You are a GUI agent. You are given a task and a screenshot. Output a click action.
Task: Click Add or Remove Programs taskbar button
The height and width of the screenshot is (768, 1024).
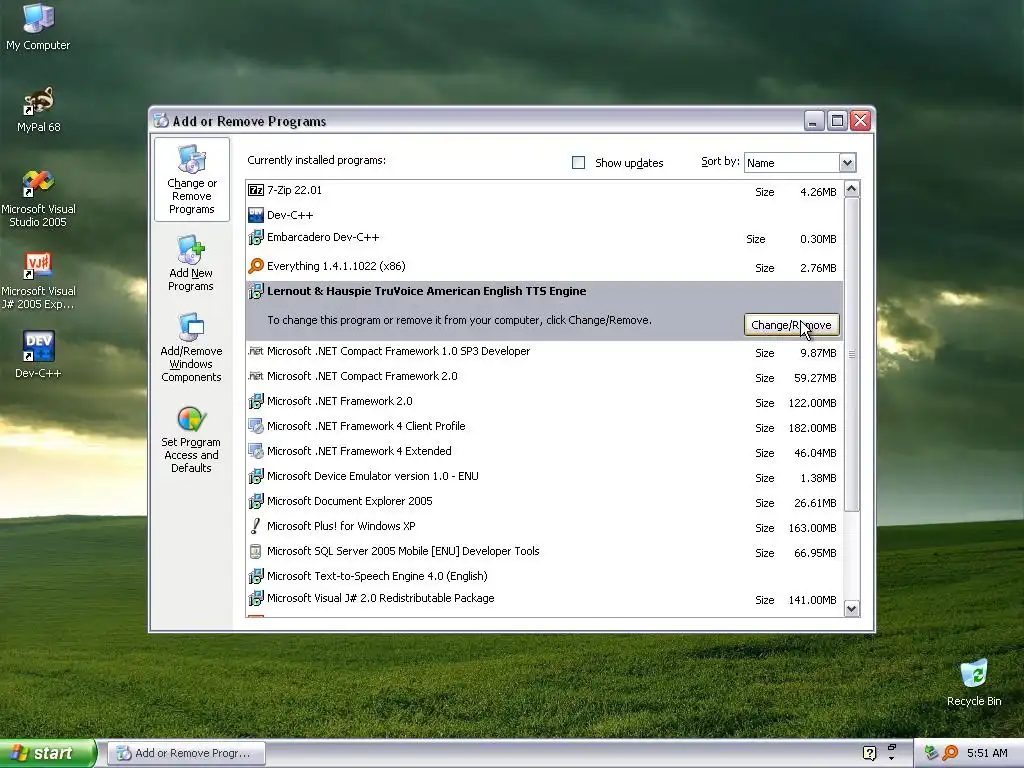click(x=187, y=753)
